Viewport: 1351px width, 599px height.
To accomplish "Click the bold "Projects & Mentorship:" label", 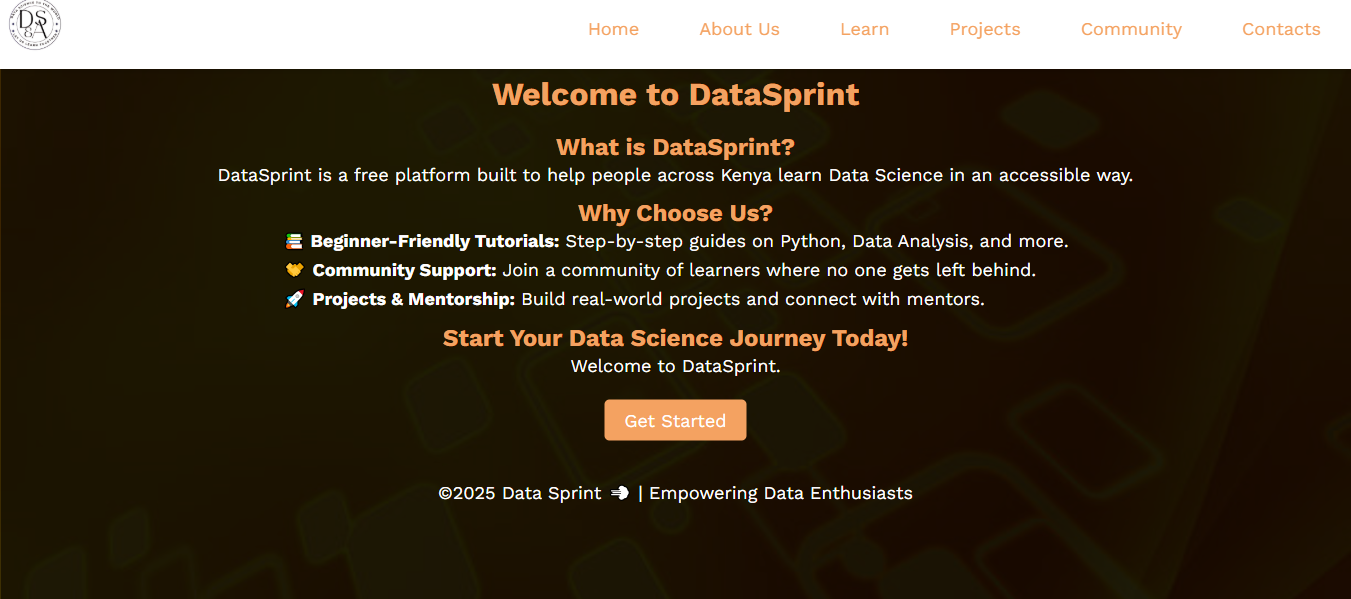I will (413, 299).
